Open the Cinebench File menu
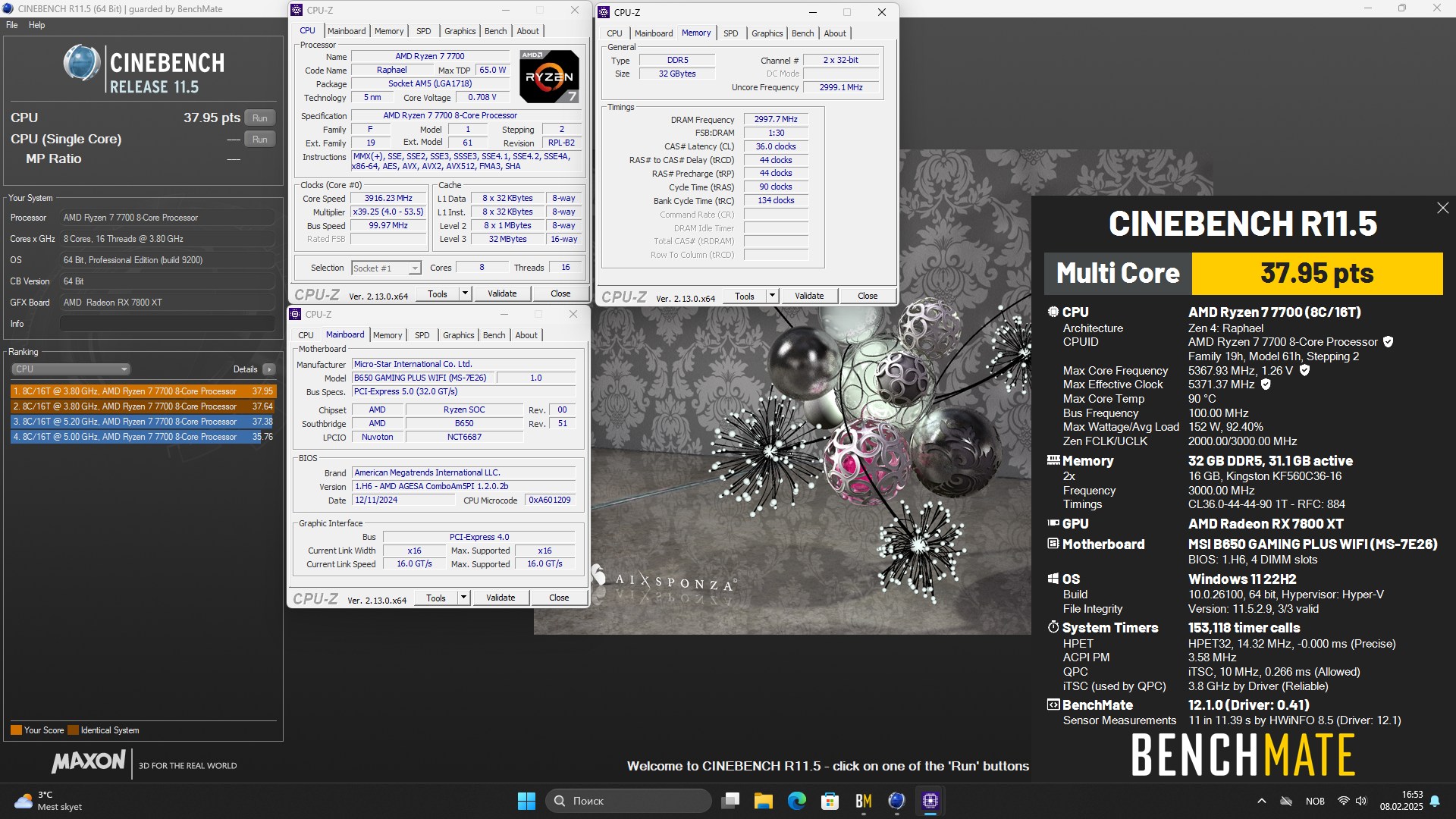This screenshot has height=819, width=1456. [x=12, y=25]
